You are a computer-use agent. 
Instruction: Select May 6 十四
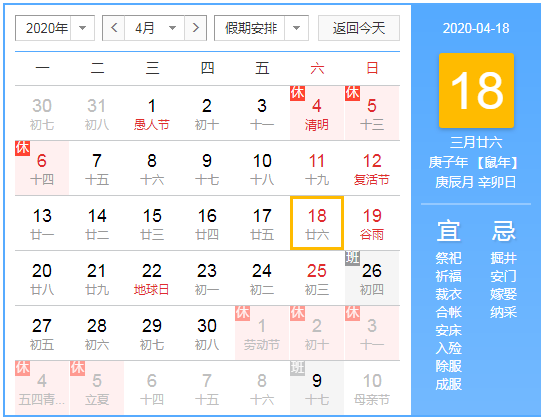point(152,388)
